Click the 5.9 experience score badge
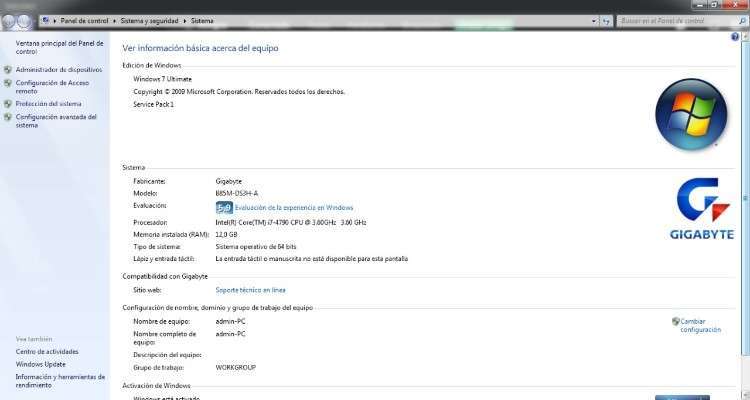Viewport: 750px width, 400px height. pos(224,207)
